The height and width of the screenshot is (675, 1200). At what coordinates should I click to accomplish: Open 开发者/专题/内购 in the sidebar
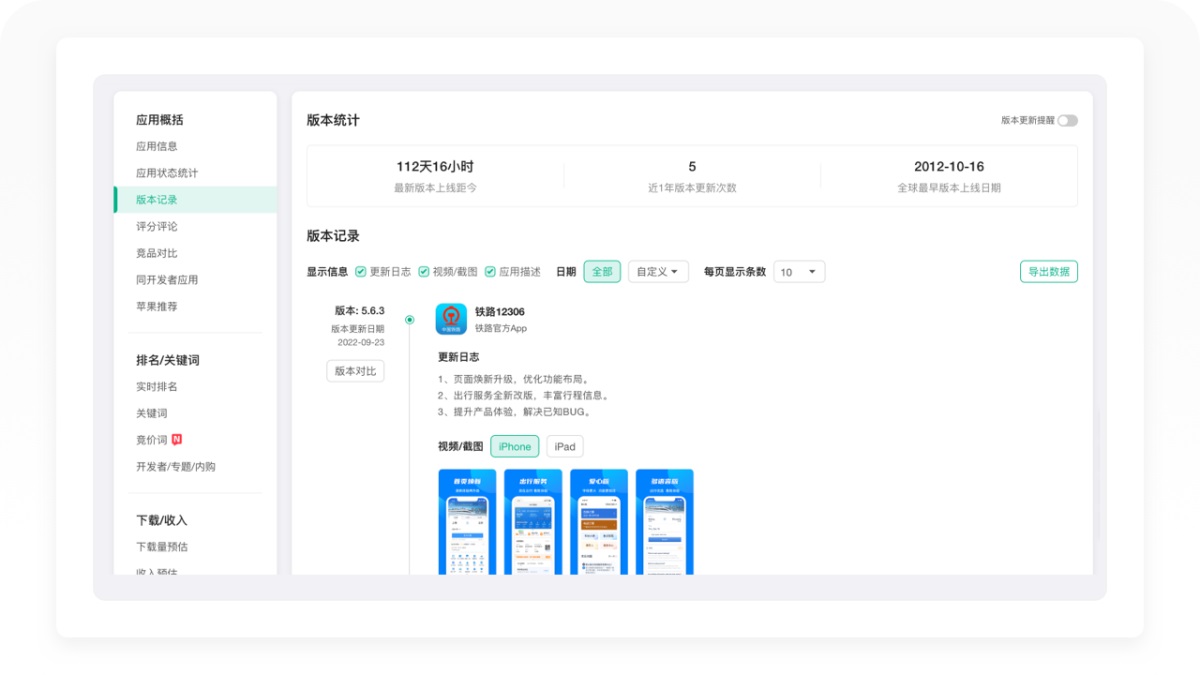[176, 467]
